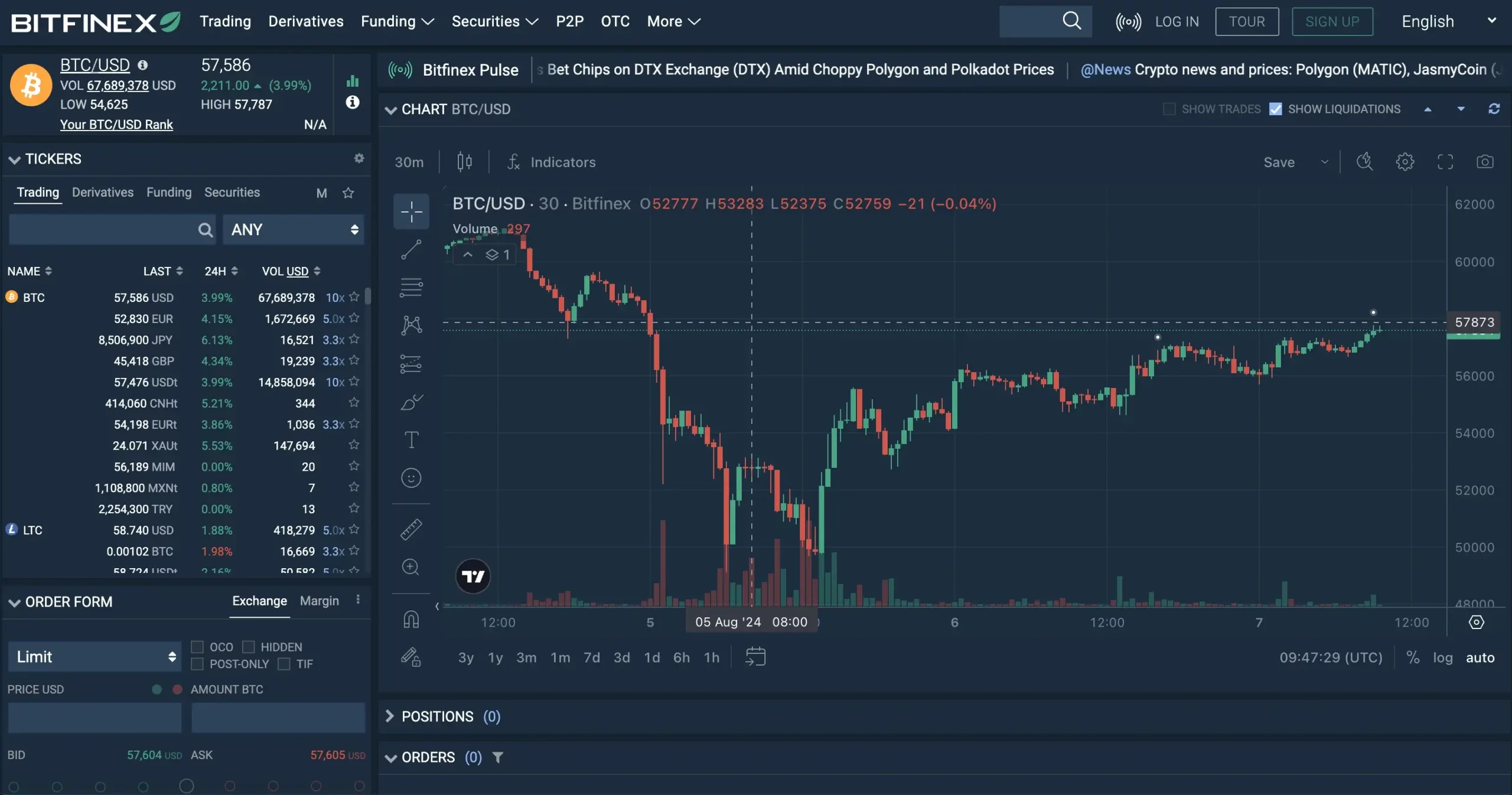Enable the Post-Only checkbox
This screenshot has width=1512, height=795.
point(197,664)
